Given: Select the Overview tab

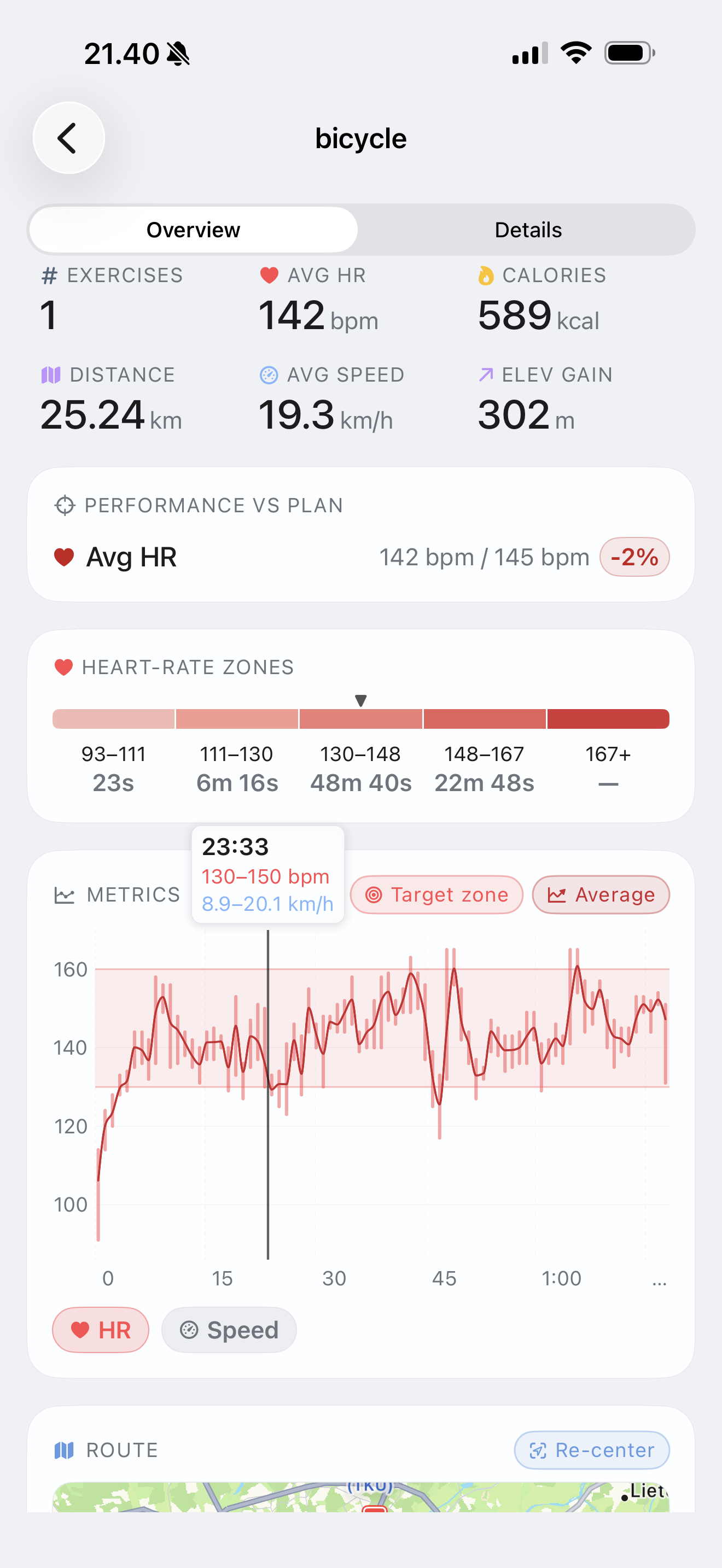Looking at the screenshot, I should pos(194,230).
